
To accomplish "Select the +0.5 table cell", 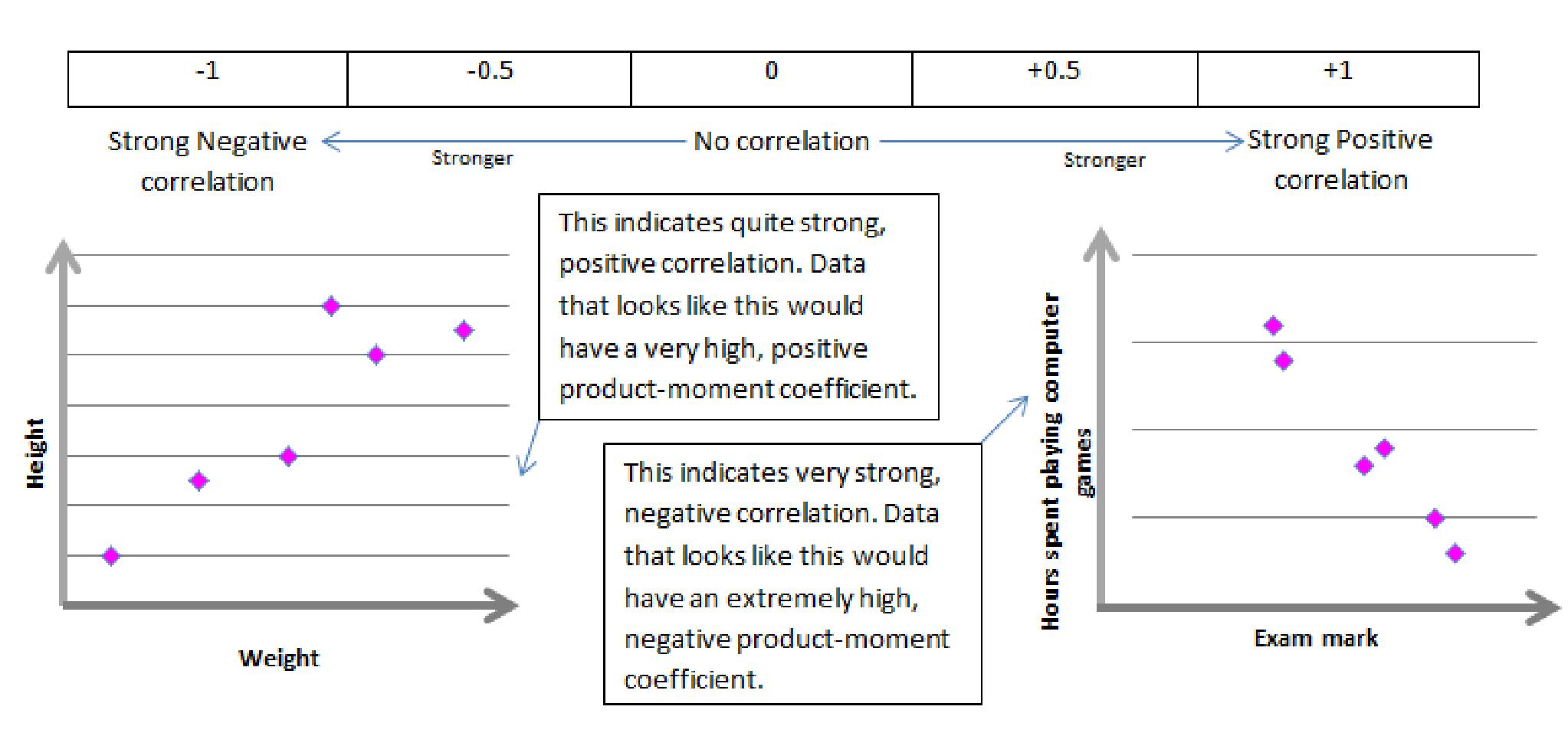I will 1055,79.
